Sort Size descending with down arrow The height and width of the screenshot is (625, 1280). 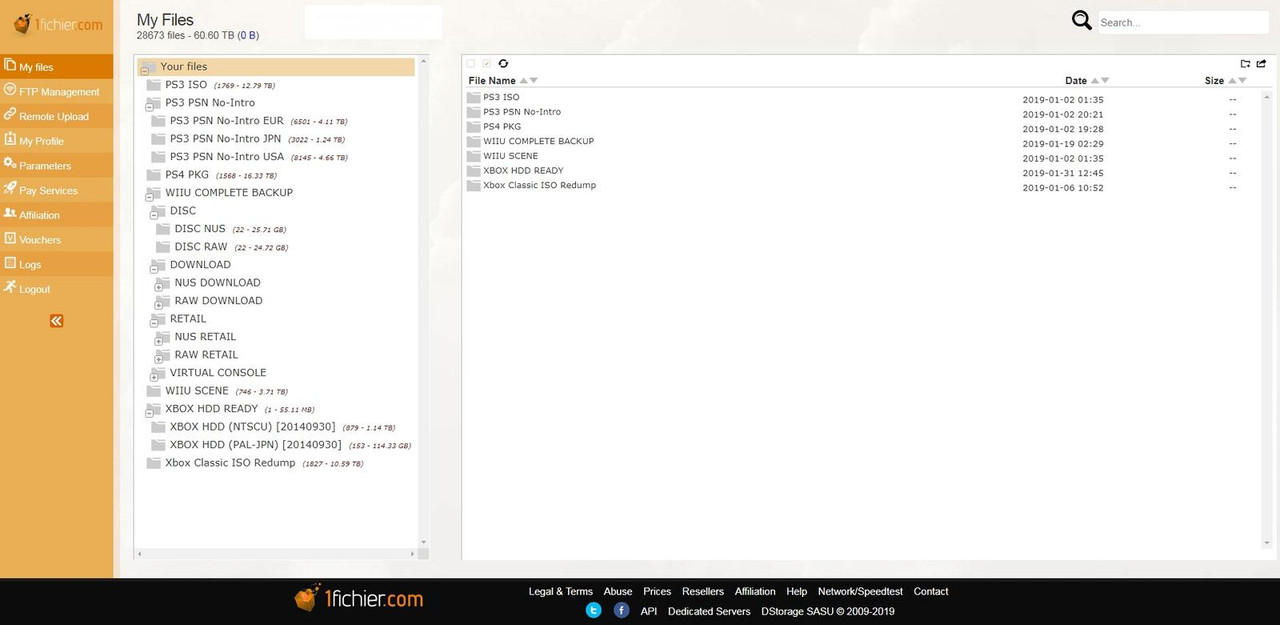[1242, 81]
